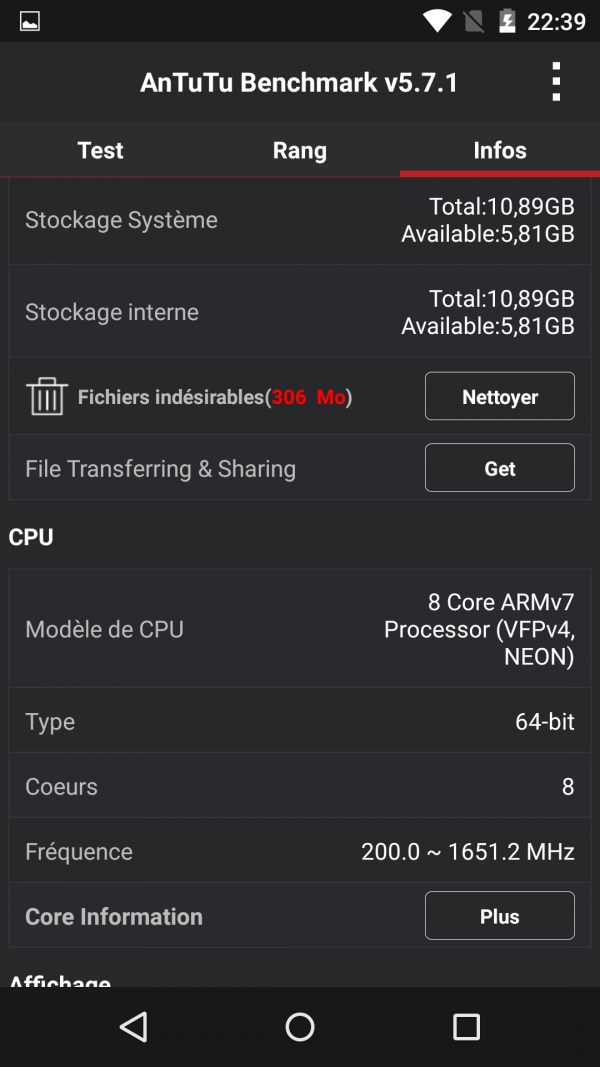Tap the trash can junk files icon

pyautogui.click(x=47, y=397)
